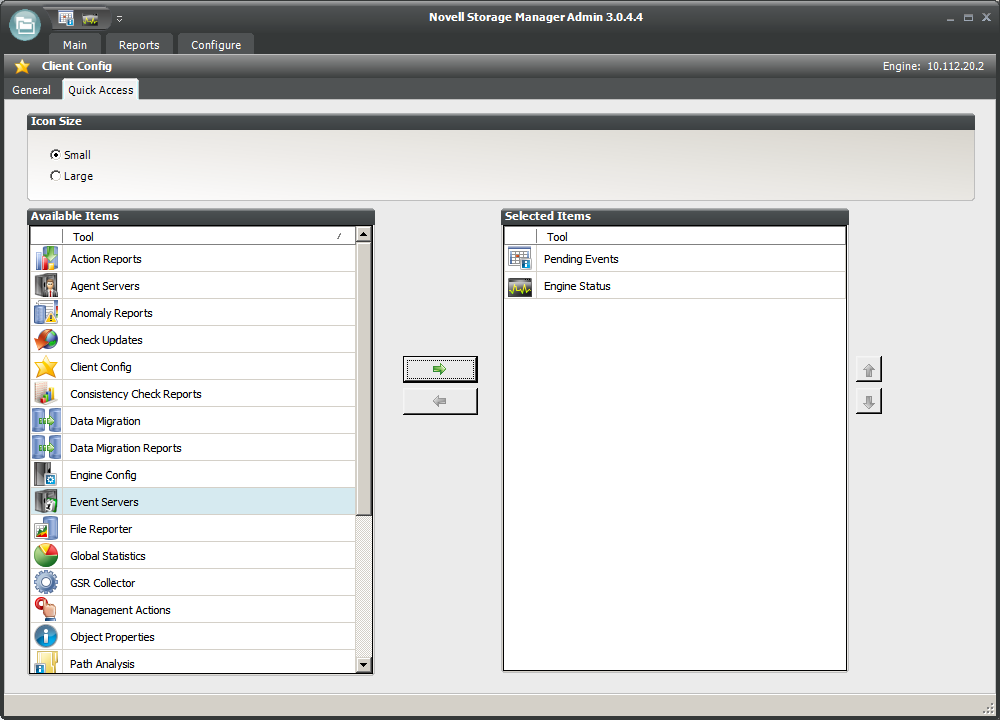Click the Pending Events icon in Selected Items
This screenshot has height=720, width=1000.
click(520, 259)
